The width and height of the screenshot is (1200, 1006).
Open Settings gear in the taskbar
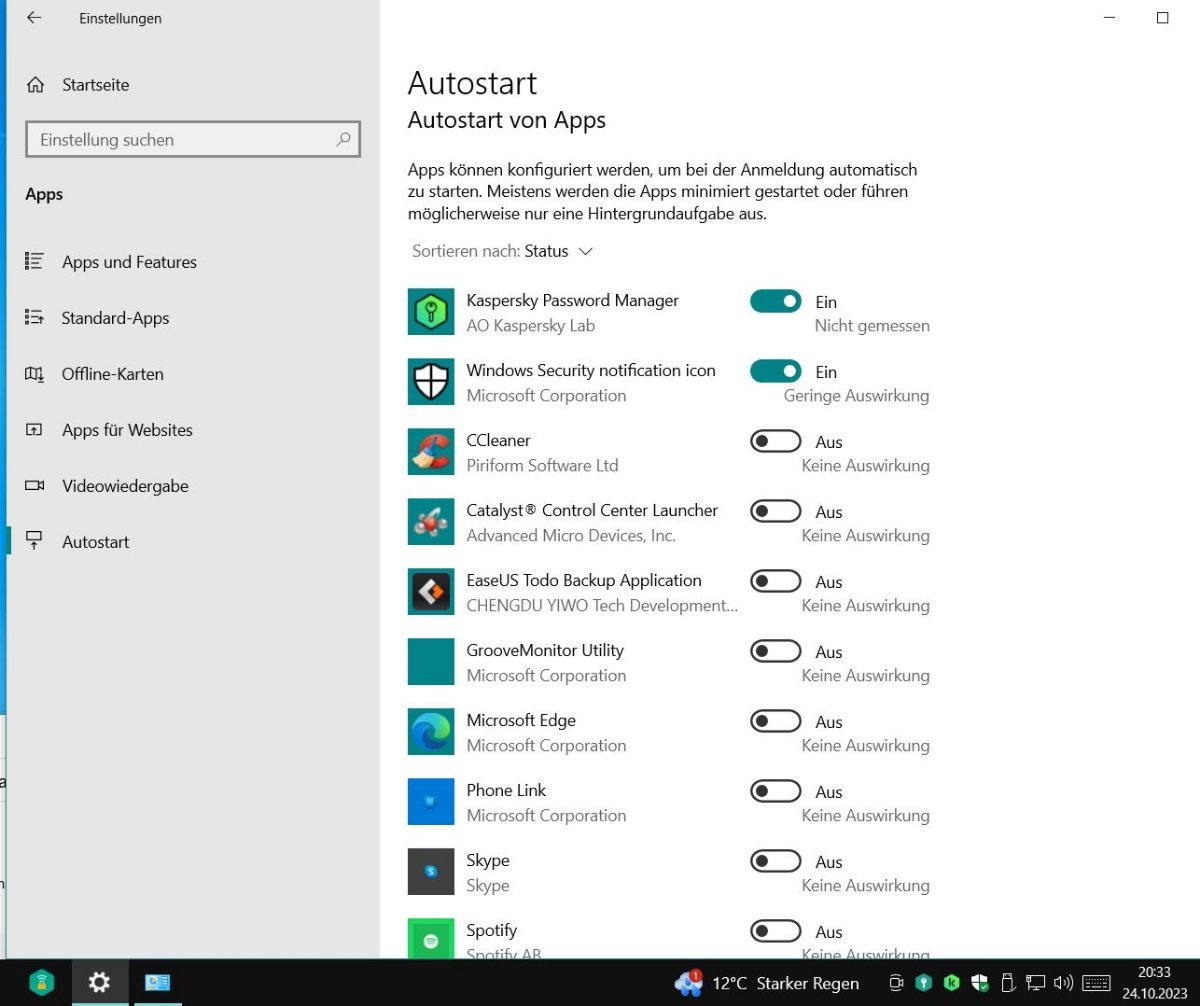tap(99, 982)
